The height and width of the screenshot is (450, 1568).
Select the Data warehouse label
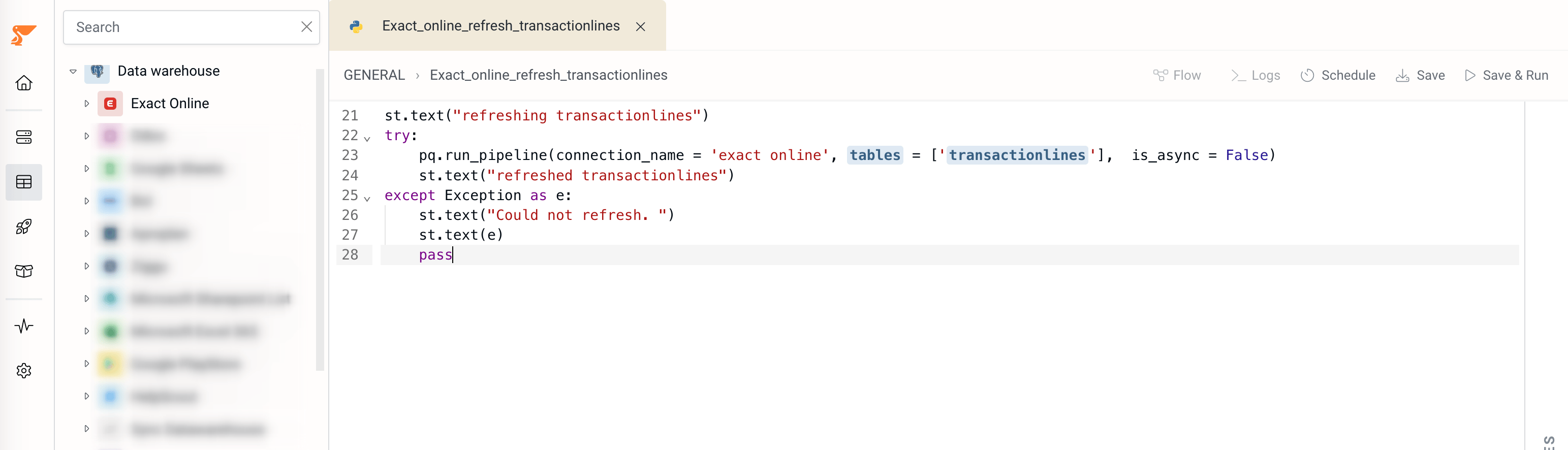click(x=169, y=71)
